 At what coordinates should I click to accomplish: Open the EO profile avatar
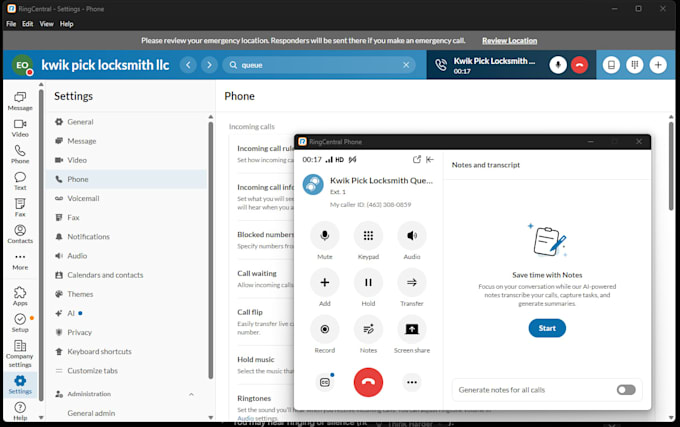tap(22, 65)
